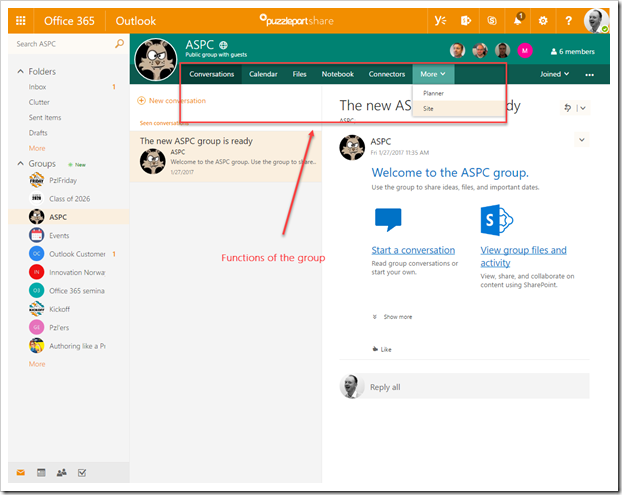Image resolution: width=622 pixels, height=495 pixels.
Task: Open the help question mark
Action: [x=568, y=21]
